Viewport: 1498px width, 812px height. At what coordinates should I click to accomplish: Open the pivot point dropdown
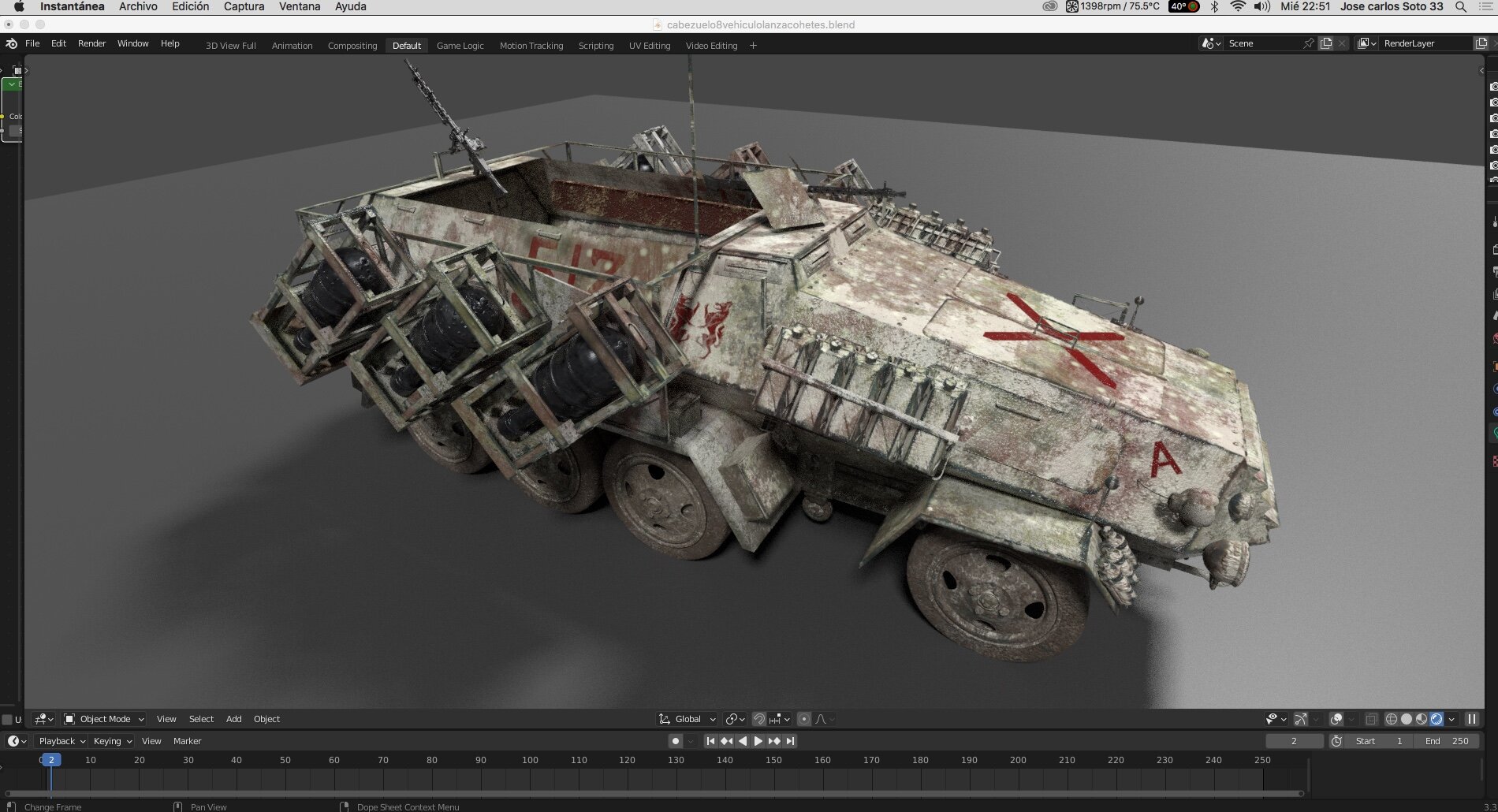pyautogui.click(x=735, y=719)
